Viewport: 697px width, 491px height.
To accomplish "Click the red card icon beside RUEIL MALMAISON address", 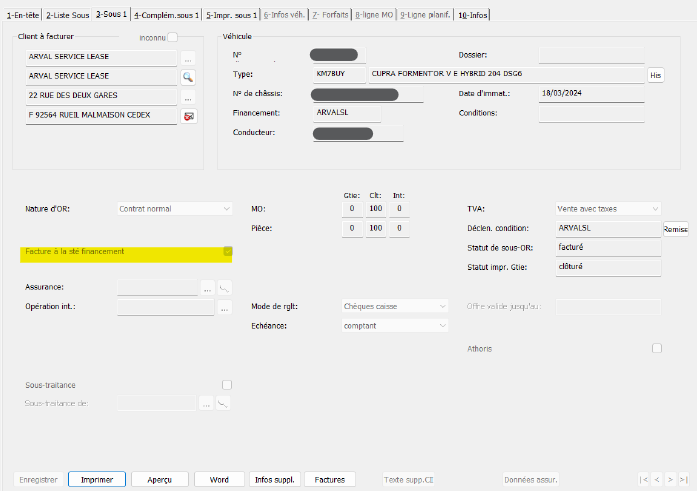I will click(188, 117).
